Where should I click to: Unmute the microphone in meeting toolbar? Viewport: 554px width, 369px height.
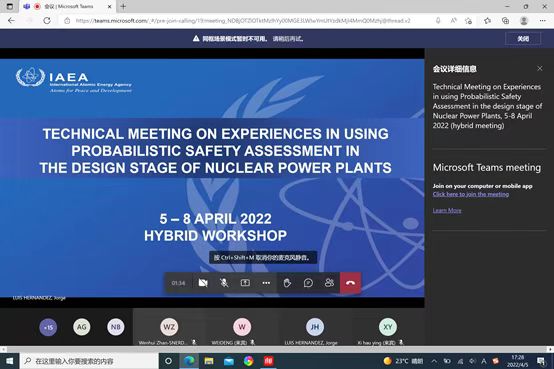224,283
